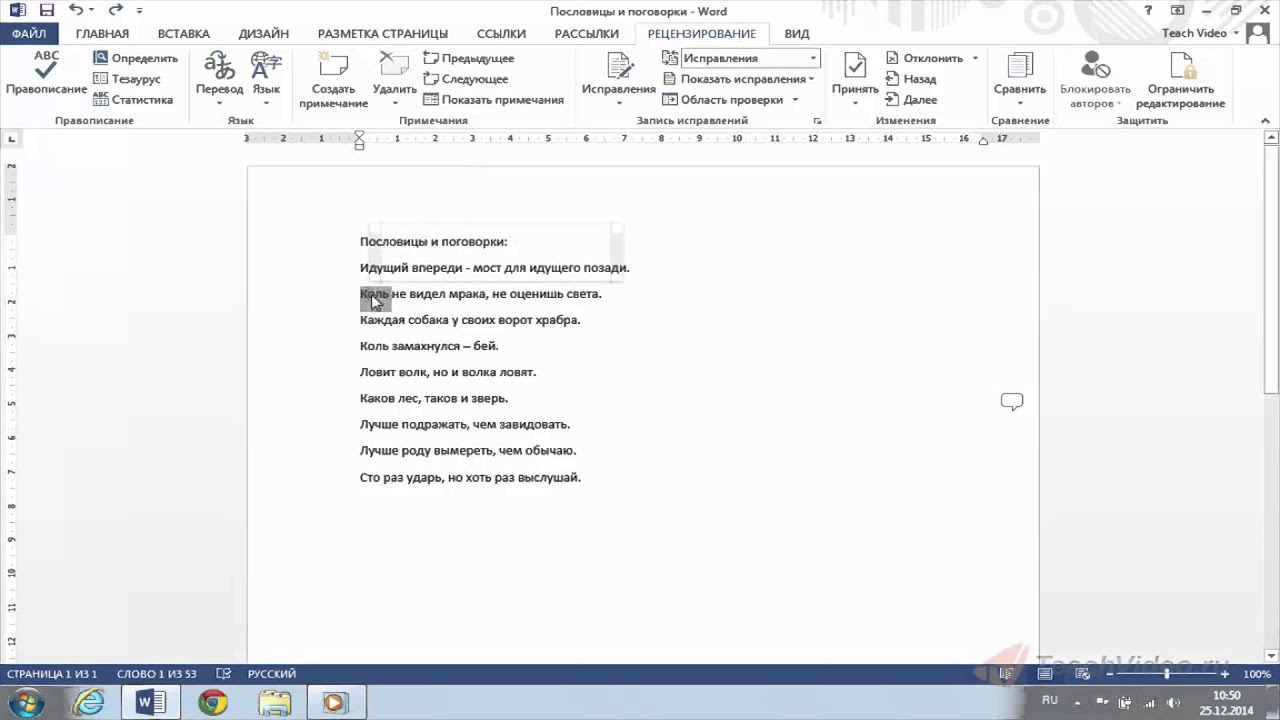Go to Следующее comment
Viewport: 1280px width, 720px height.
coord(465,79)
